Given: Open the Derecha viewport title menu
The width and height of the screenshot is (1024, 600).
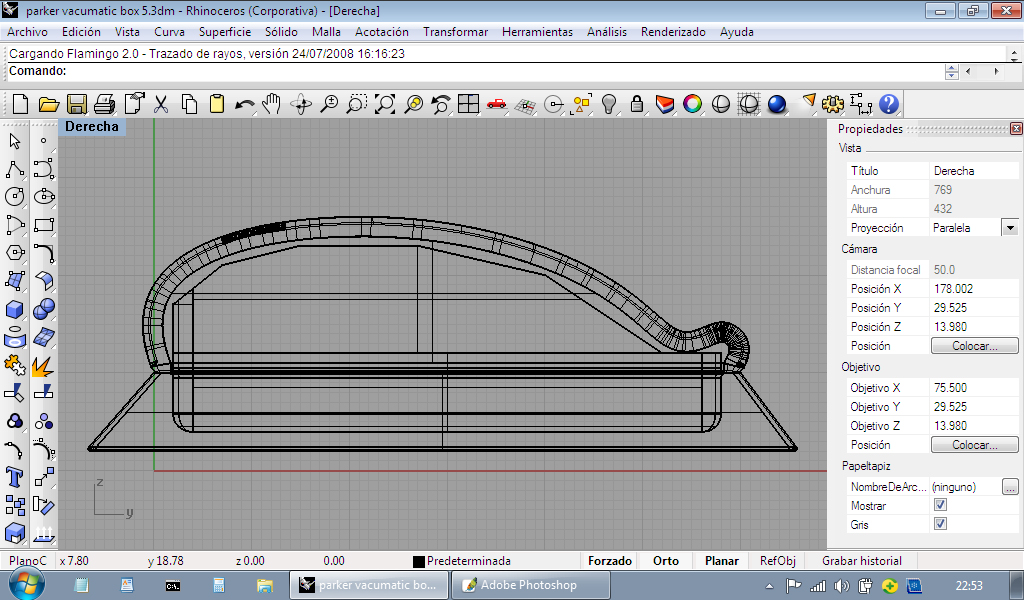Looking at the screenshot, I should pos(92,127).
